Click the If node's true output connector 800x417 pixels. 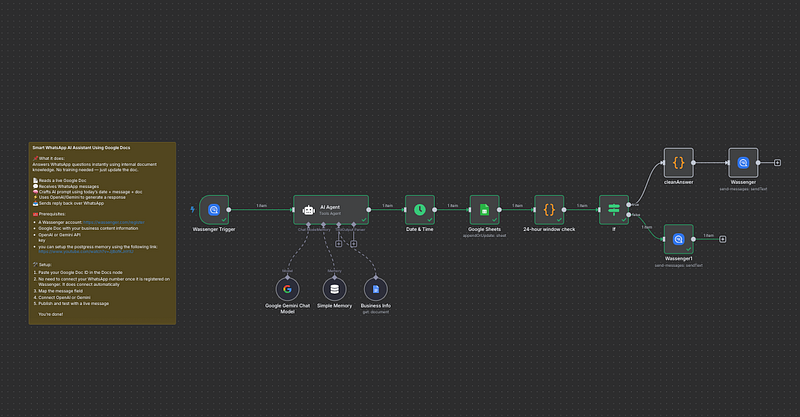tap(628, 205)
